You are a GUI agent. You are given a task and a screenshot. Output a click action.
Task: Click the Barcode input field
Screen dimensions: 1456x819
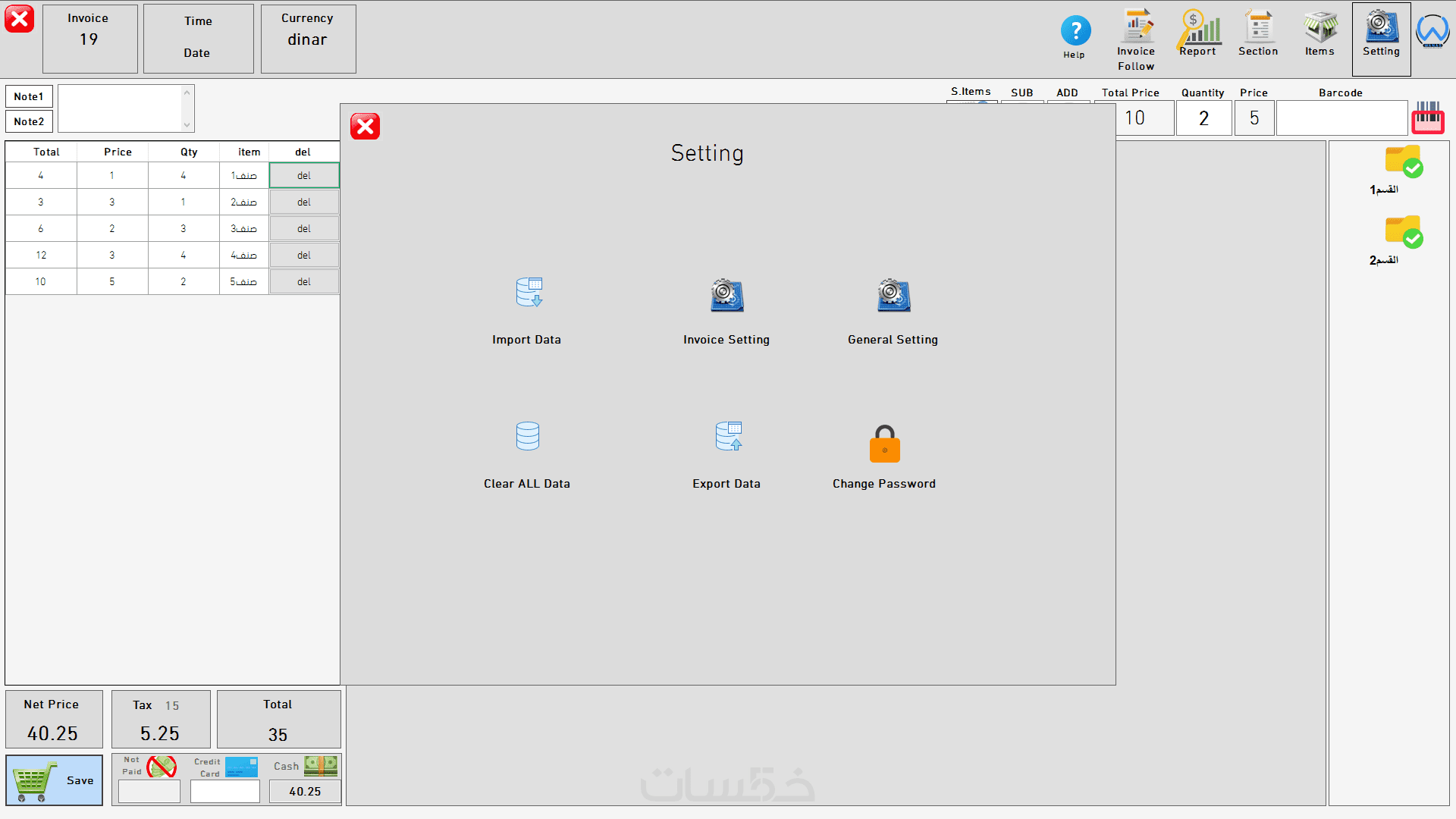coord(1341,118)
